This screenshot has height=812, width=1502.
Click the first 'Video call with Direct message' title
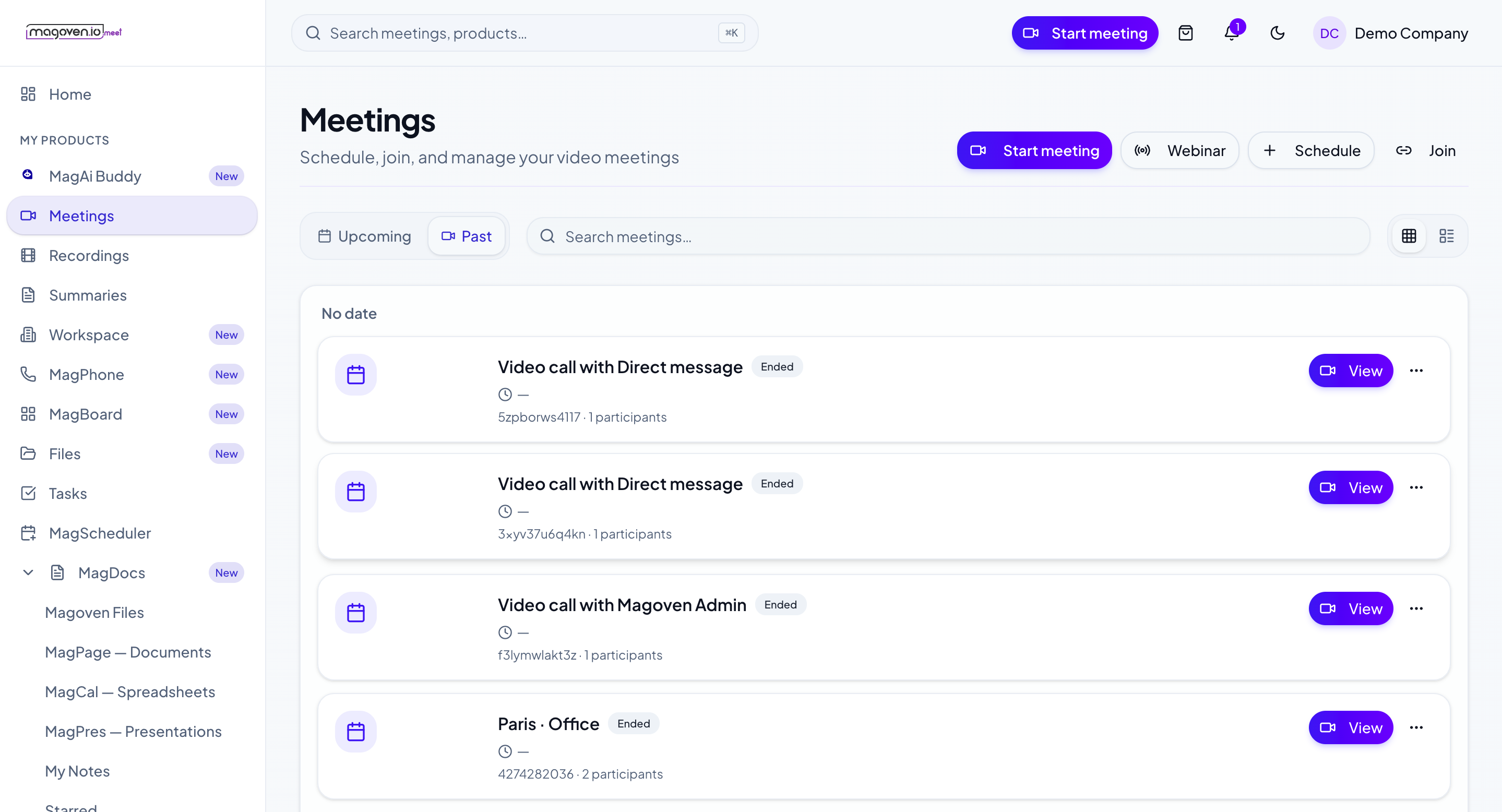coord(620,367)
